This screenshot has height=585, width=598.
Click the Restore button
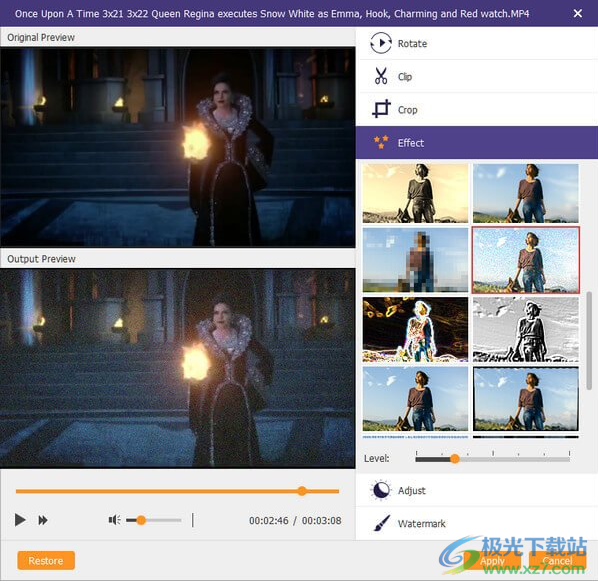(x=46, y=561)
